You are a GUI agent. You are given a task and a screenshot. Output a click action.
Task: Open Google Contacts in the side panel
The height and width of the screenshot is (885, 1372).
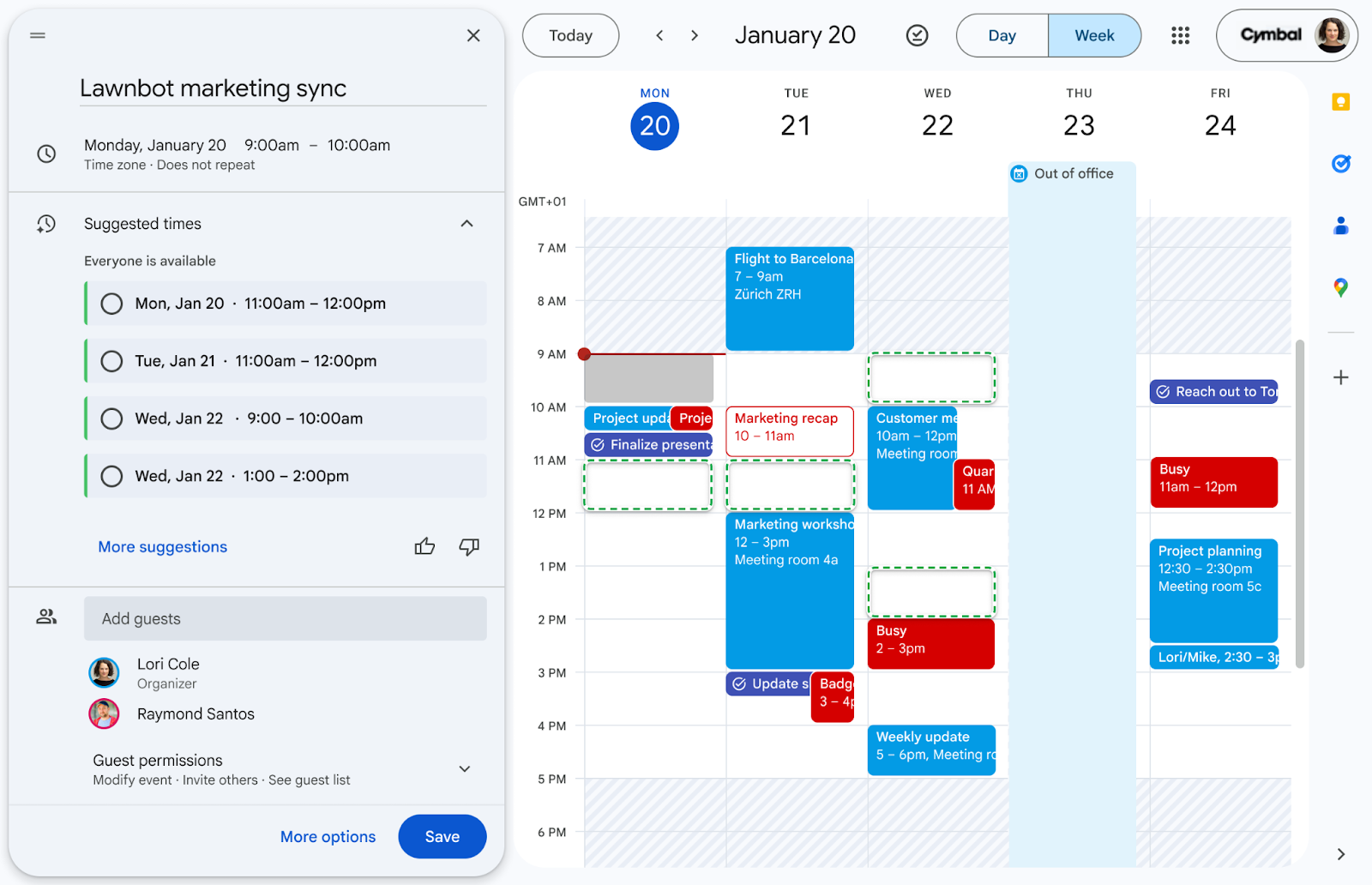coord(1340,225)
